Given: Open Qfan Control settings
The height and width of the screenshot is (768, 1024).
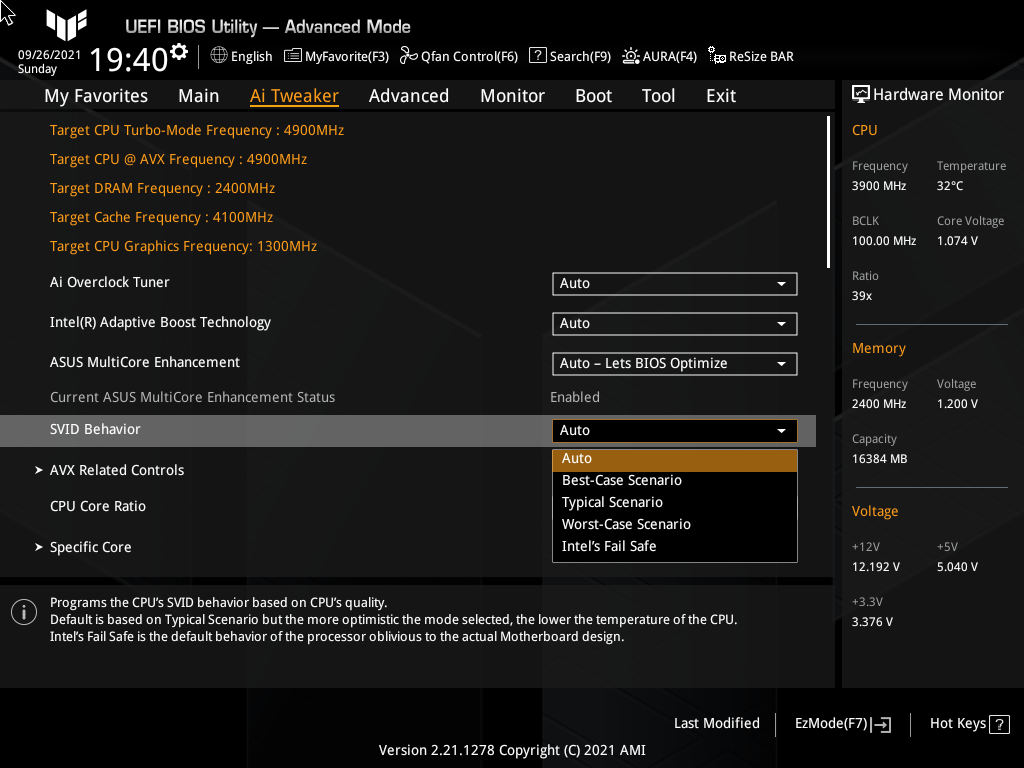Looking at the screenshot, I should (x=459, y=56).
